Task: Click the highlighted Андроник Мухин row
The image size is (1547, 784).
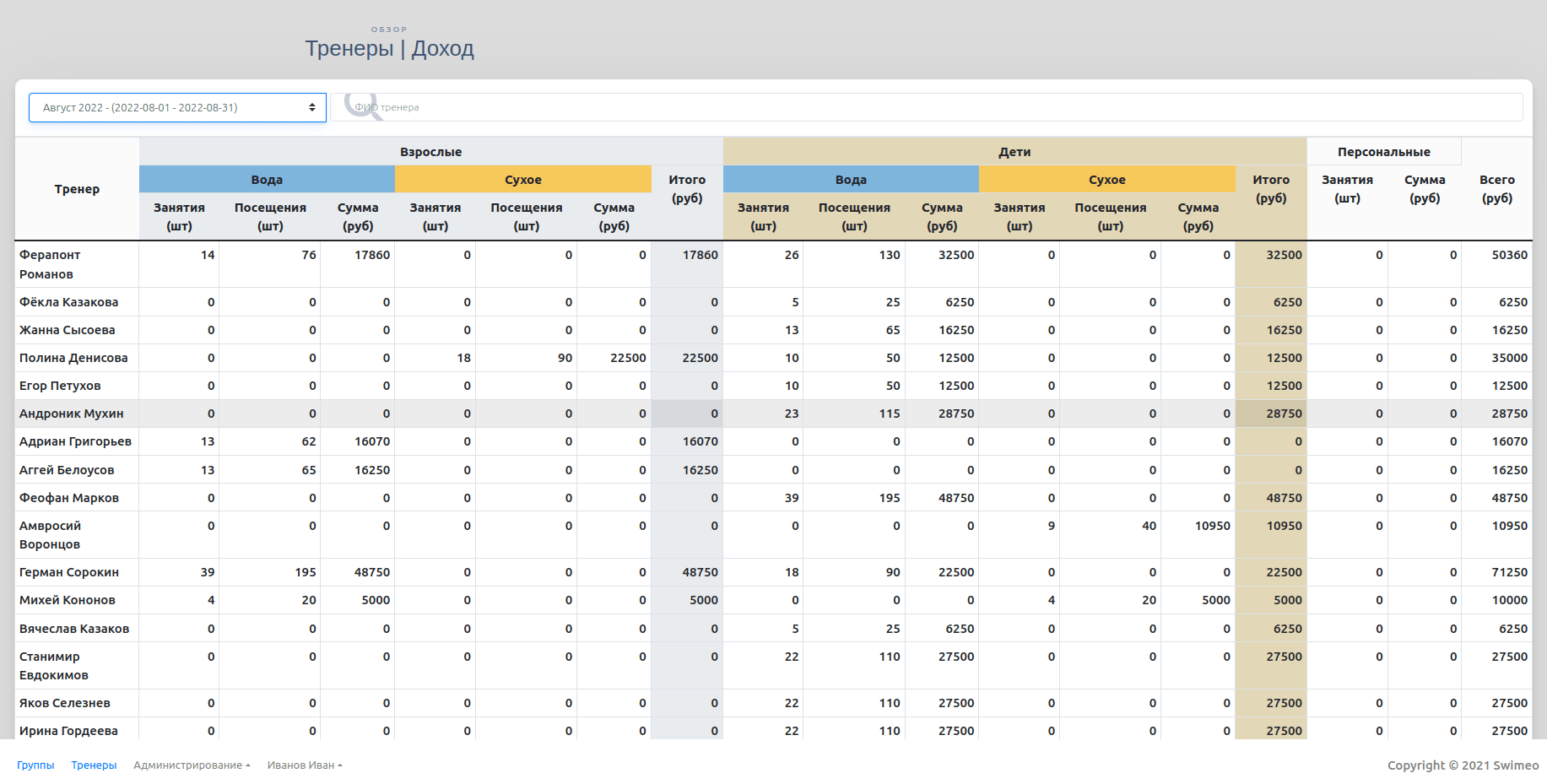Action: 72,414
